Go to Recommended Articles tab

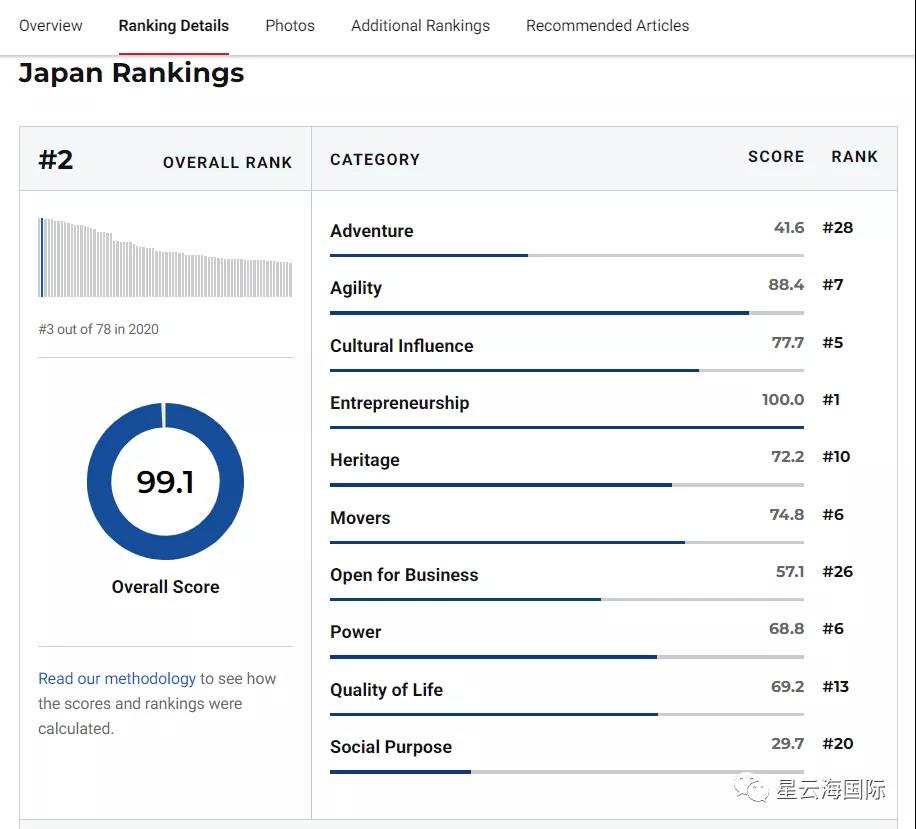tap(607, 26)
